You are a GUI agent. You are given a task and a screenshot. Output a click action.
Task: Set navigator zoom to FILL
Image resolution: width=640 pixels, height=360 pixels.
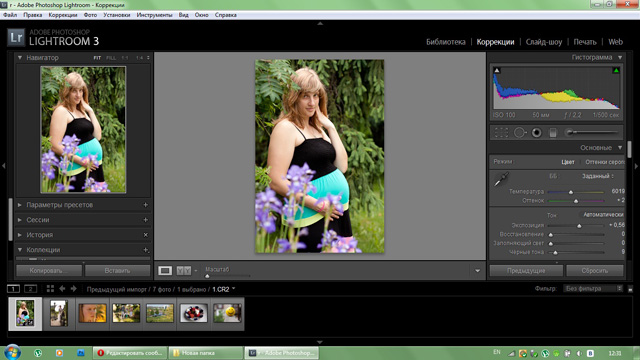pos(111,58)
